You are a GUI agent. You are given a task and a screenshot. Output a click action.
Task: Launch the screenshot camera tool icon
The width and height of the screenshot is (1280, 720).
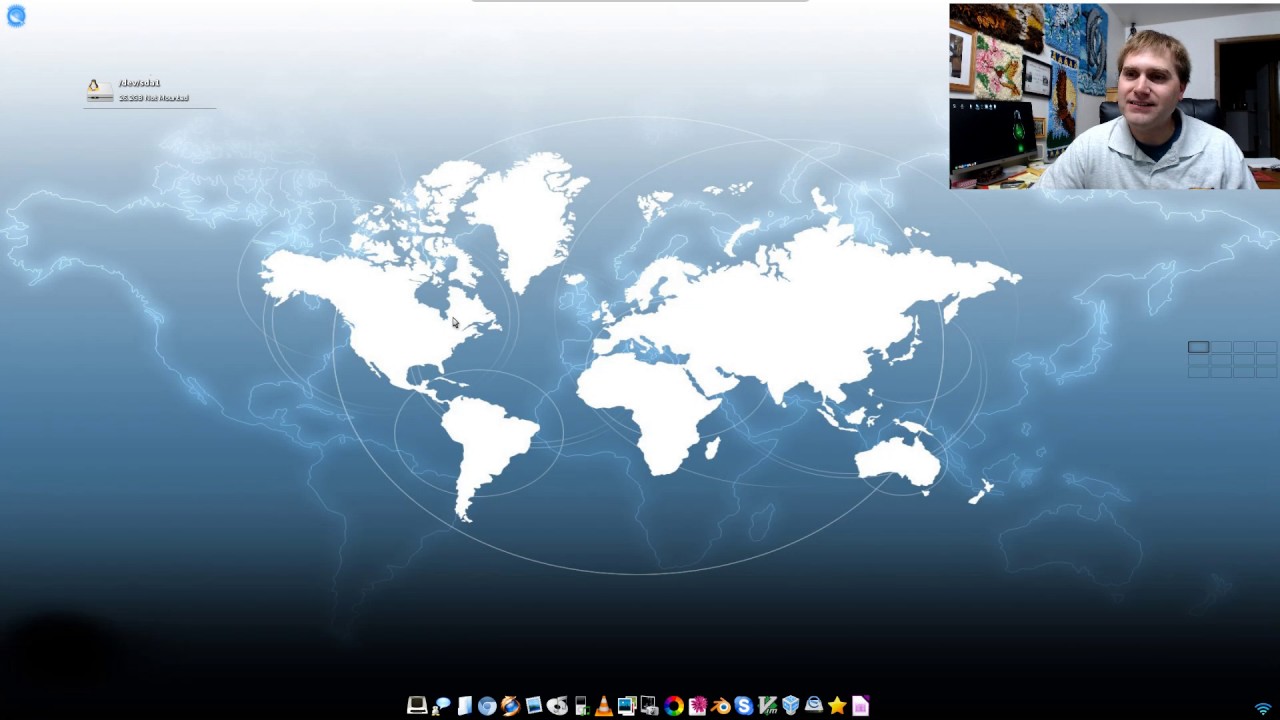click(x=650, y=706)
